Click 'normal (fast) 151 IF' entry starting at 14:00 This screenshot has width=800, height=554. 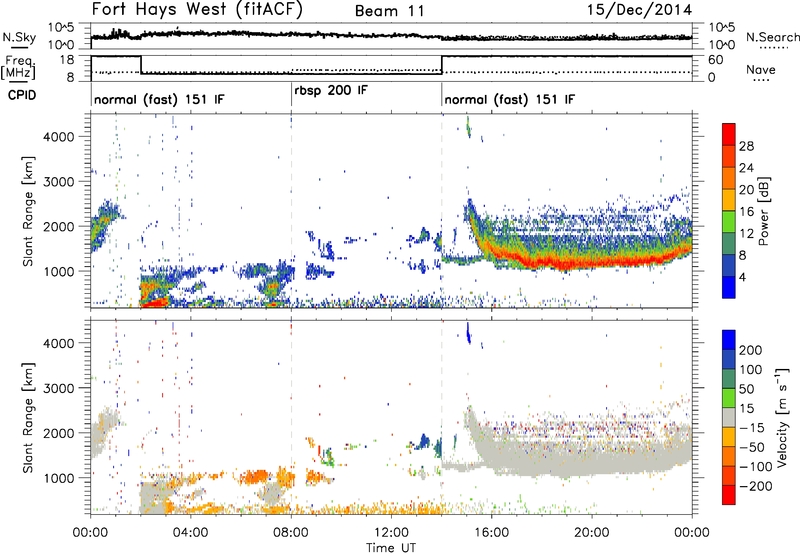509,99
